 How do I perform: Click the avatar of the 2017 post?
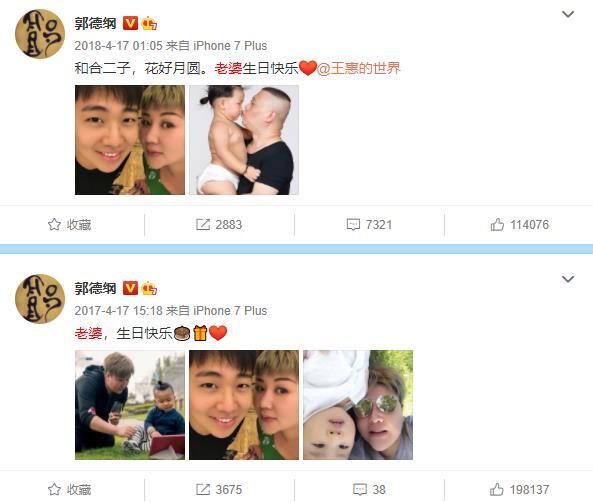[x=40, y=299]
